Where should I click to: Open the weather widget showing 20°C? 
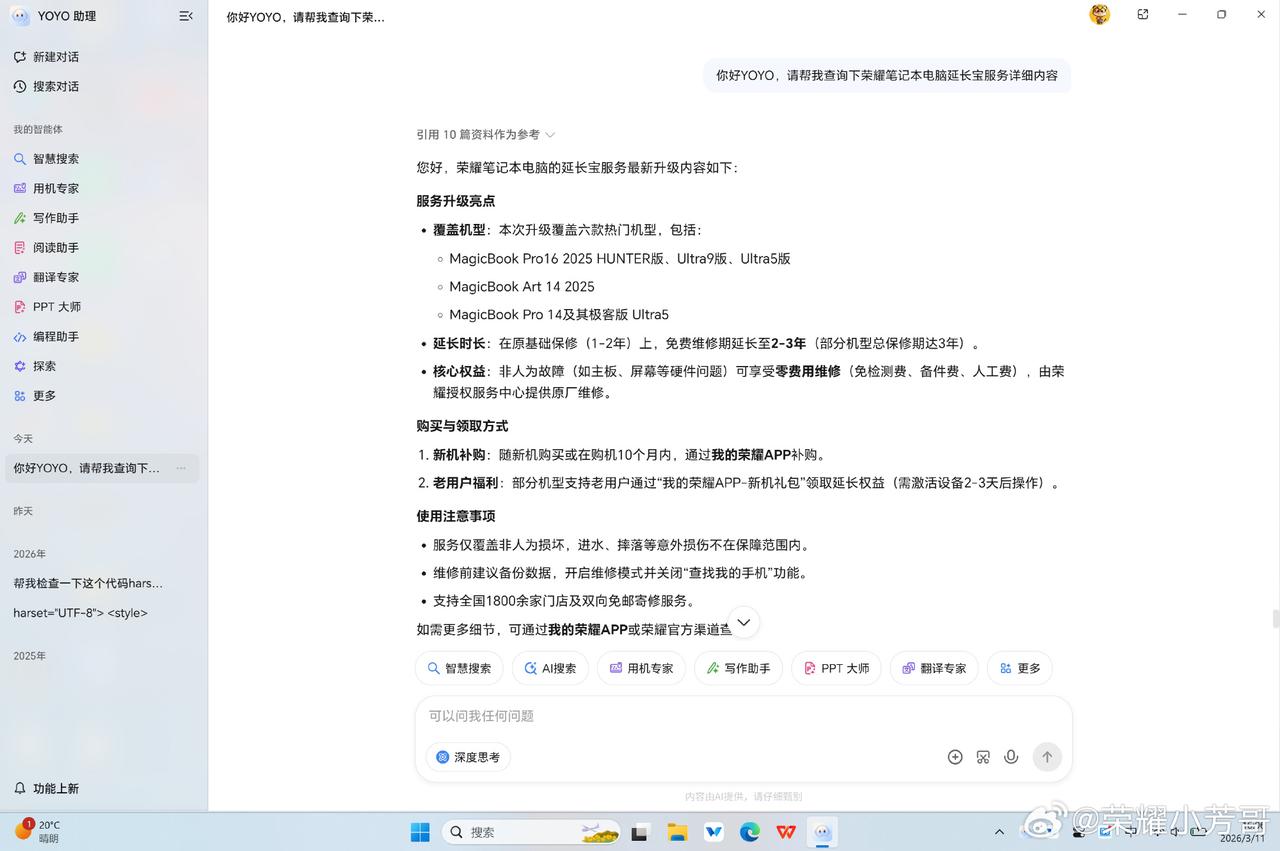[x=37, y=831]
